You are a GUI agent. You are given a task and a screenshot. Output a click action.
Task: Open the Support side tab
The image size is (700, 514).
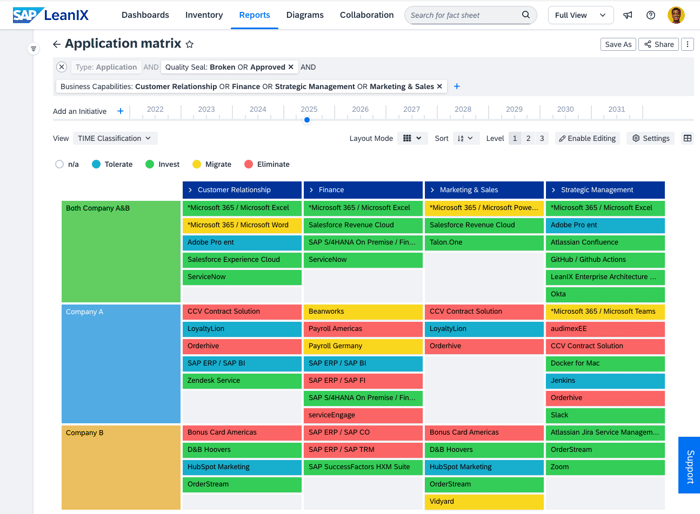click(689, 465)
